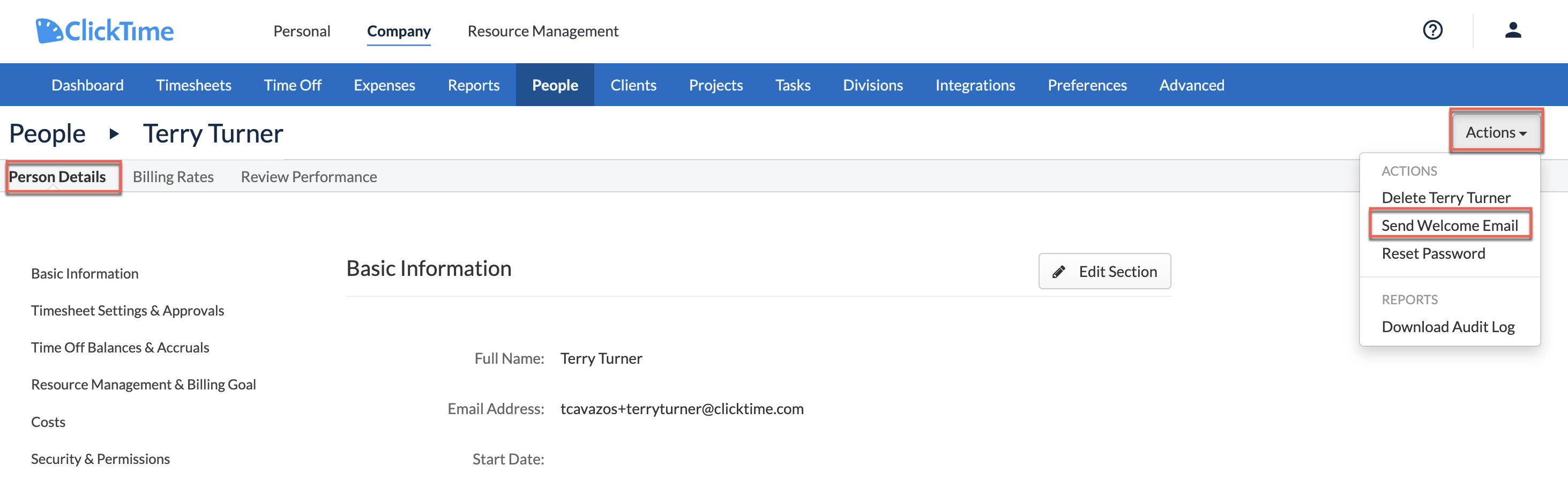Open the help question mark icon
This screenshot has height=480, width=1568.
[1432, 30]
